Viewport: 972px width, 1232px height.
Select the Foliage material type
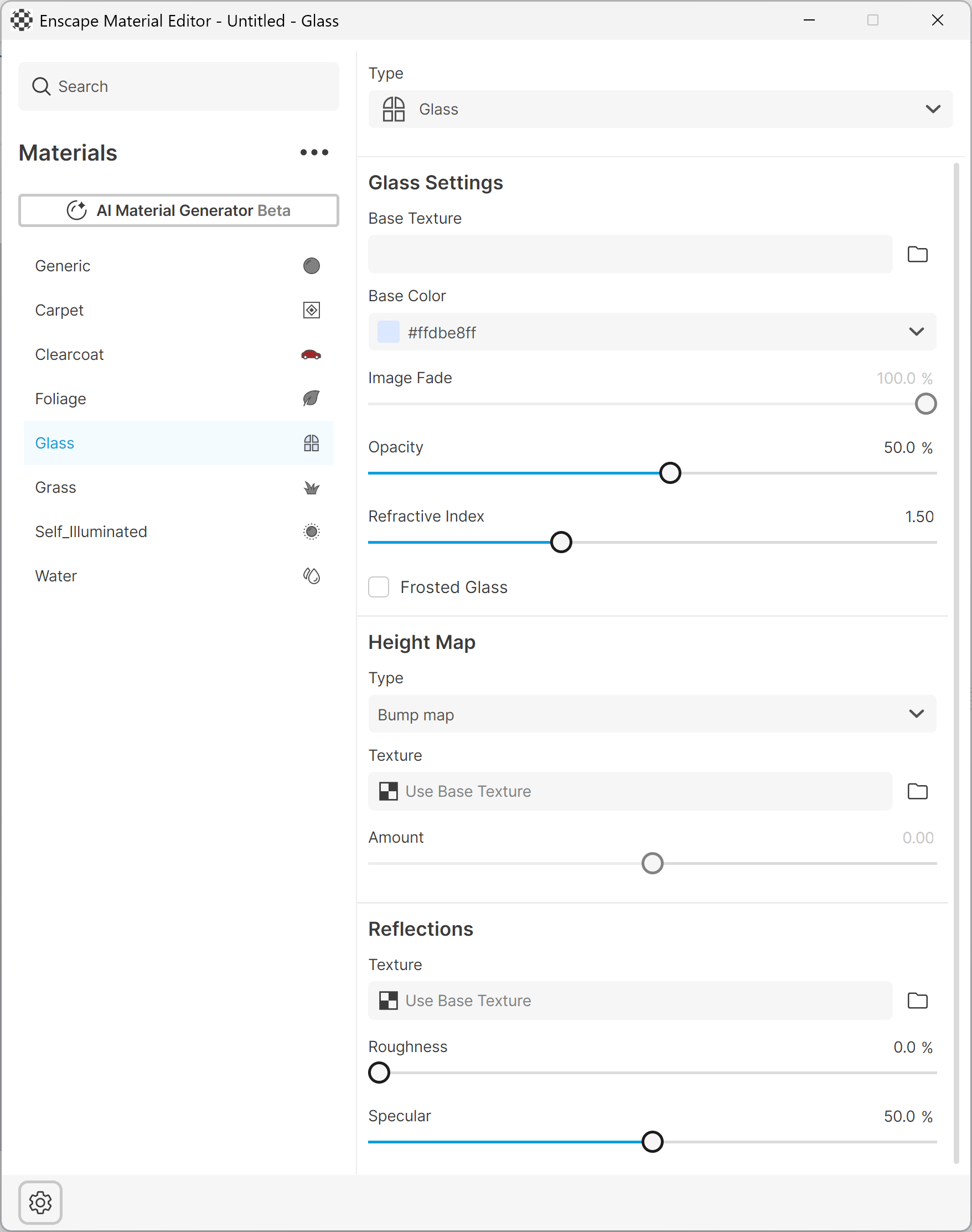[179, 399]
